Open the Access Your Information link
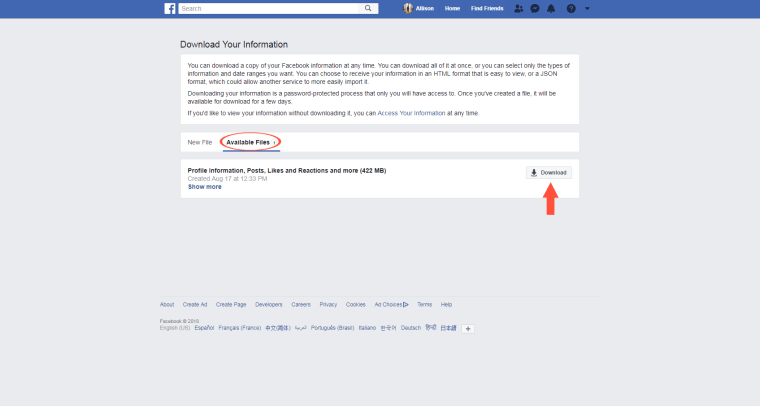This screenshot has height=406, width=760. click(x=411, y=113)
